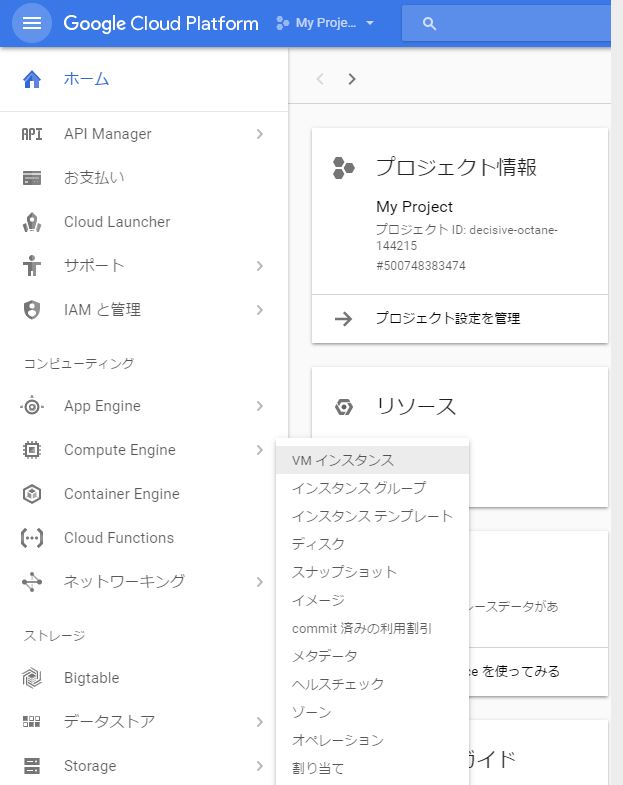The image size is (623, 785).
Task: Click the IAM と管理 shield icon
Action: 32,310
